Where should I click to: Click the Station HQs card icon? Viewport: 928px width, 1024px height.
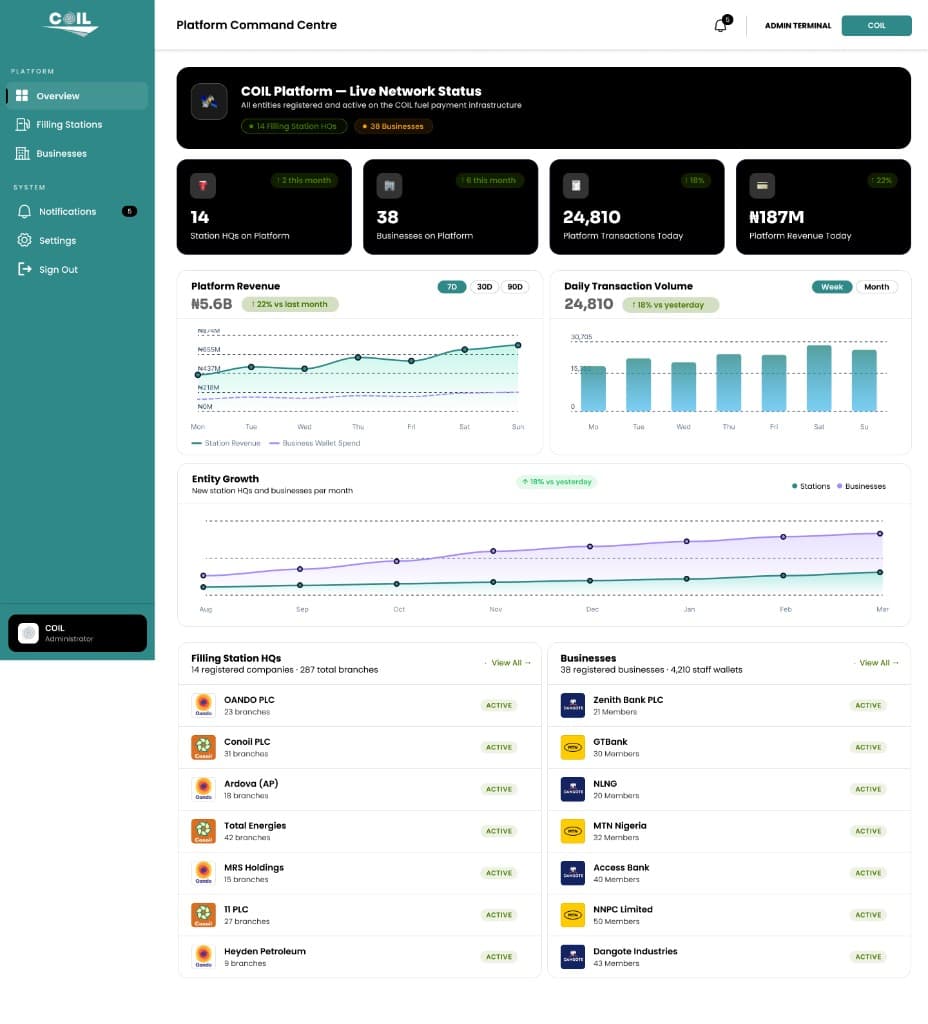(x=202, y=185)
